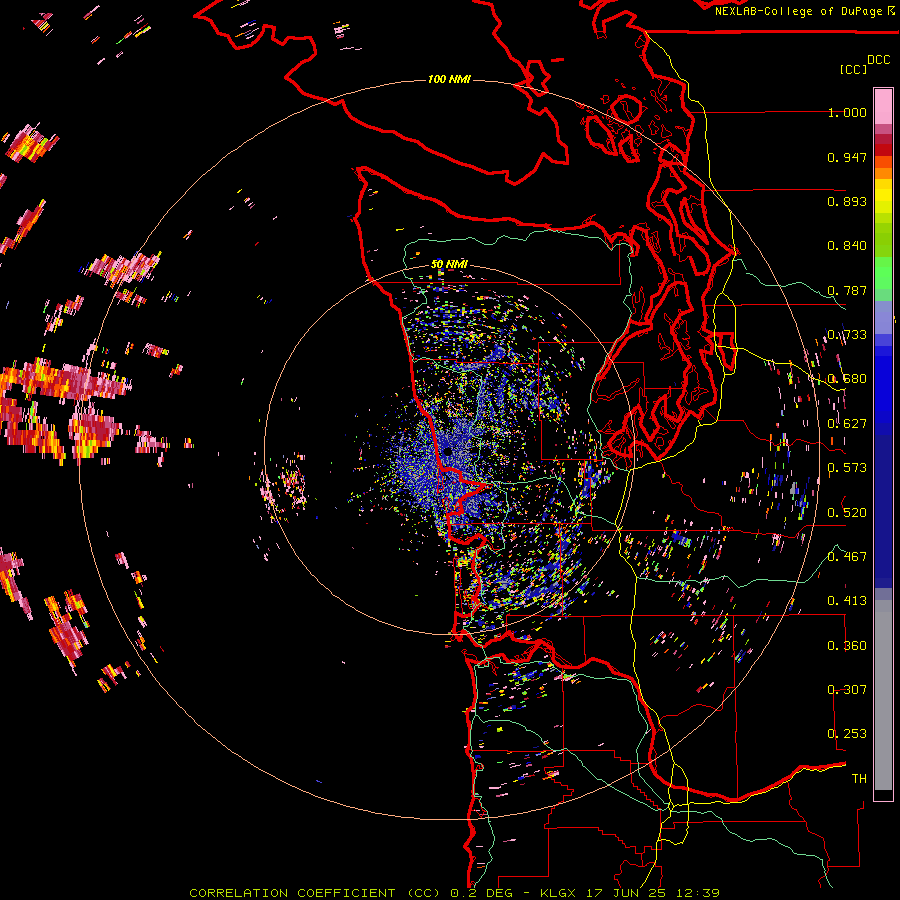Click the black radar site dot at ring center
This screenshot has height=900, width=900.
pyautogui.click(x=447, y=452)
